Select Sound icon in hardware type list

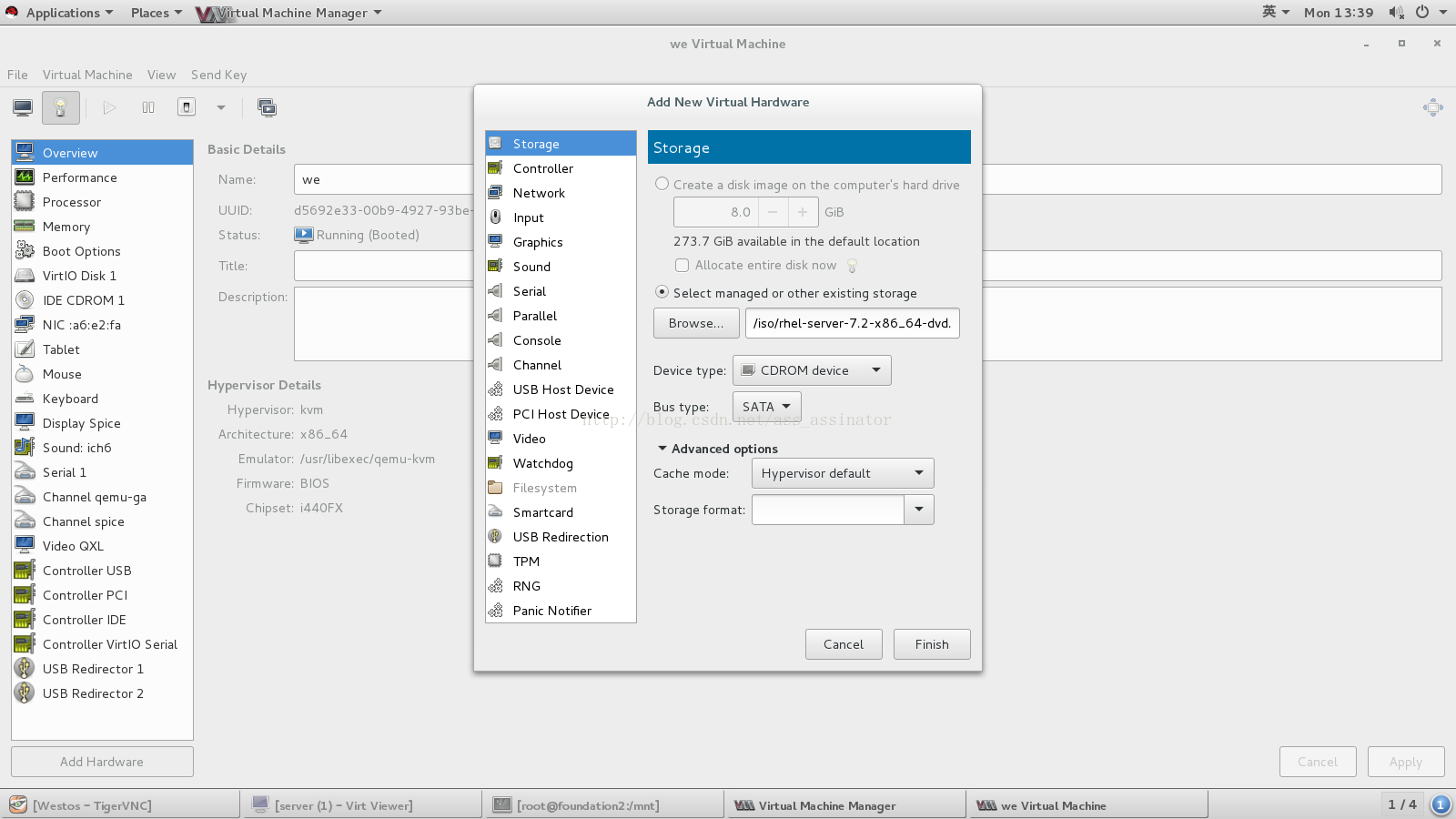click(x=496, y=266)
